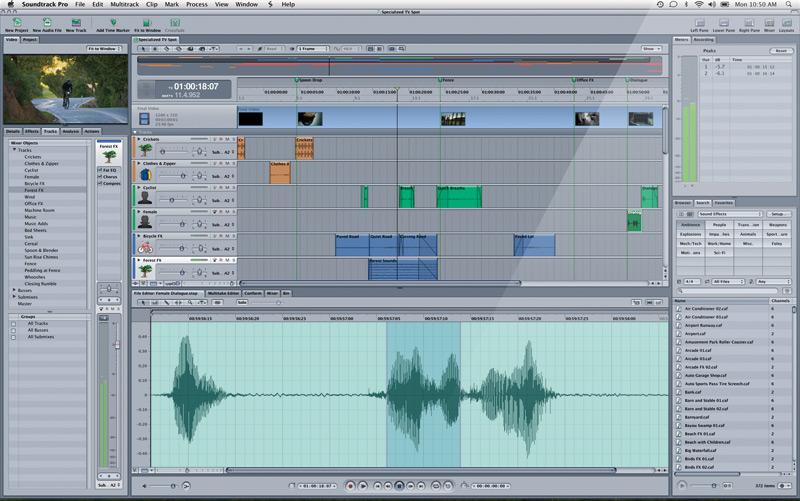Expand the Crickets track disclosure triangle

pos(139,139)
